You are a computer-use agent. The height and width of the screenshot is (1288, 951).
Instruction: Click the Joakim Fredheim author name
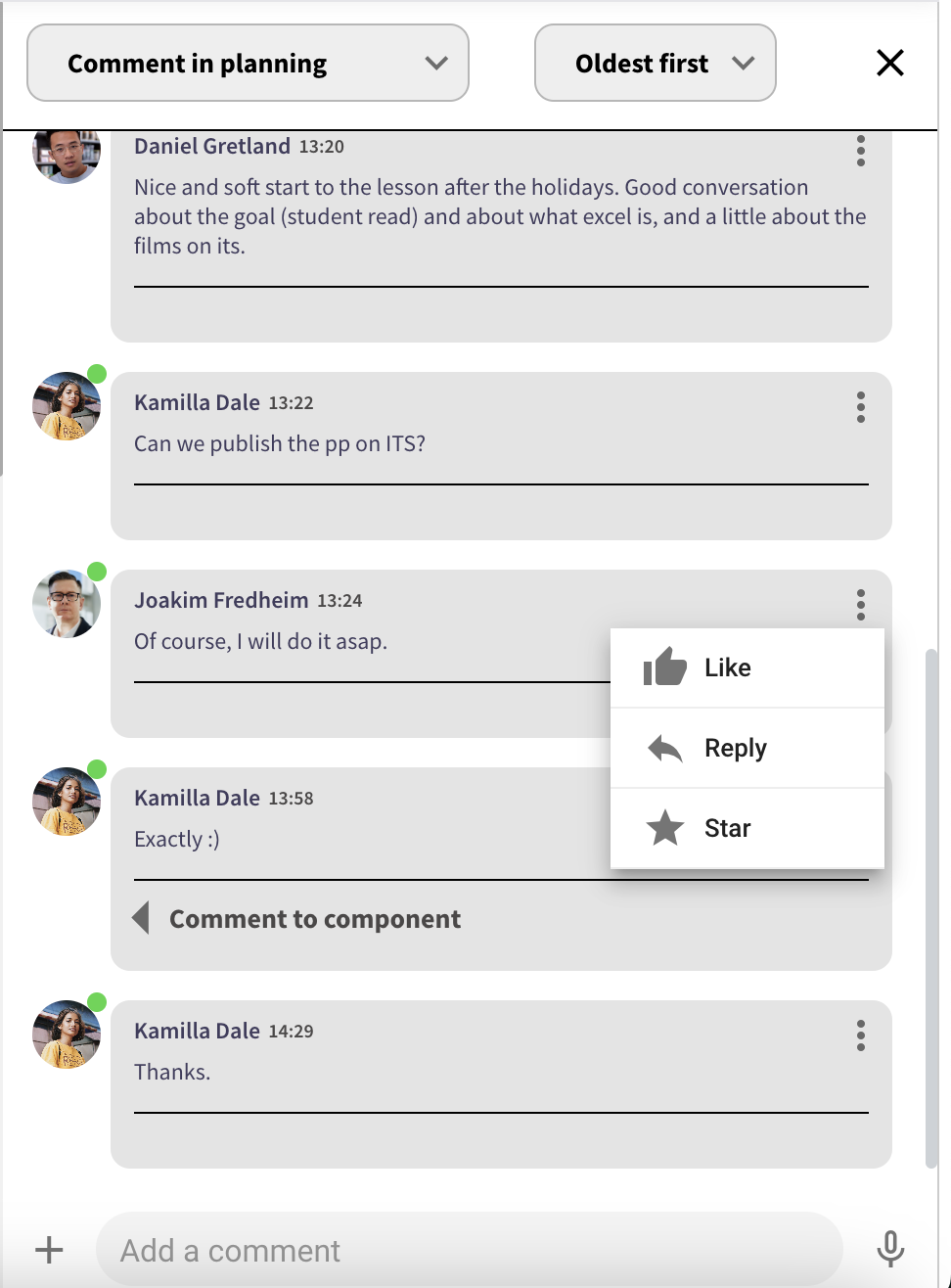221,600
